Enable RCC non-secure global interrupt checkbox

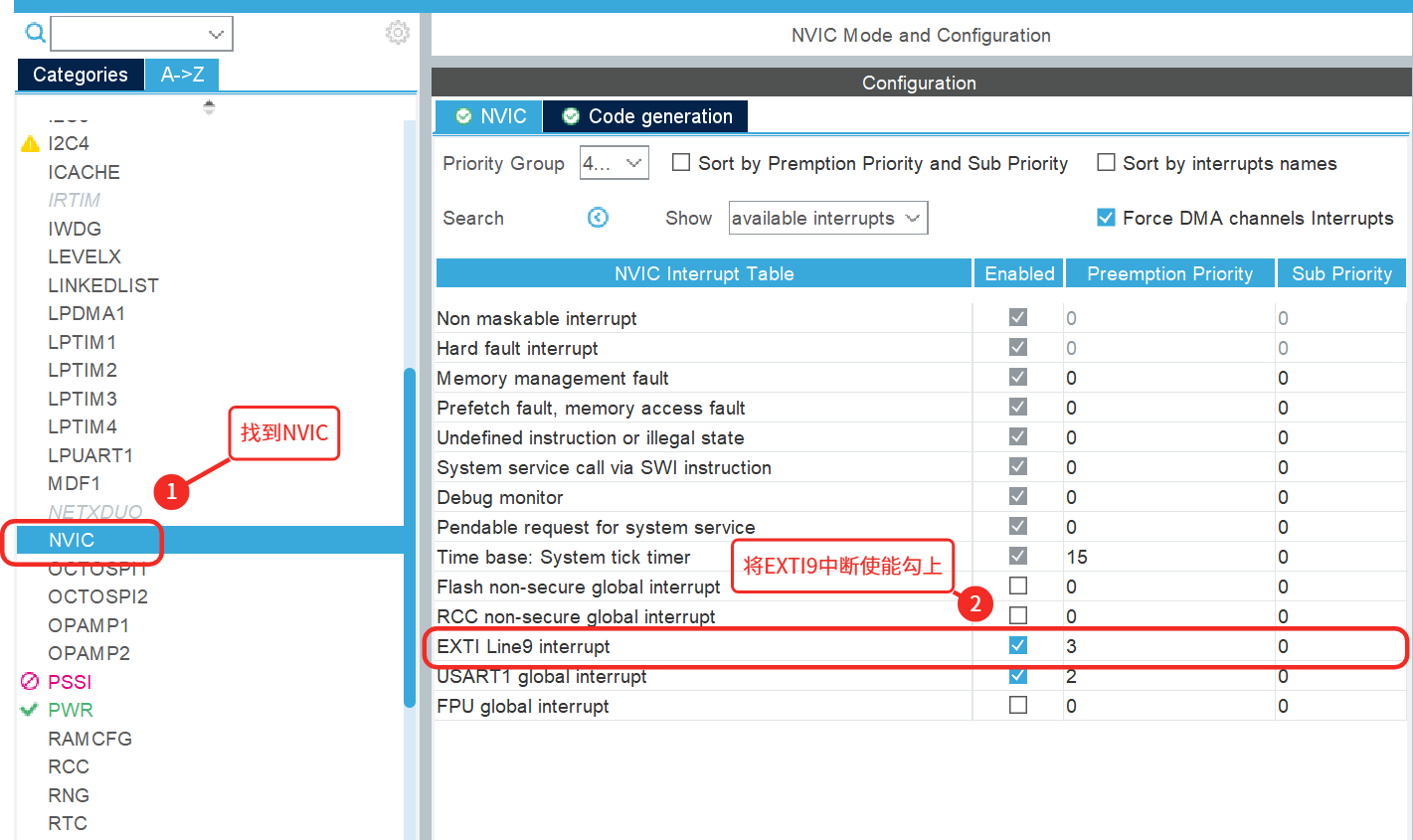coord(1018,615)
